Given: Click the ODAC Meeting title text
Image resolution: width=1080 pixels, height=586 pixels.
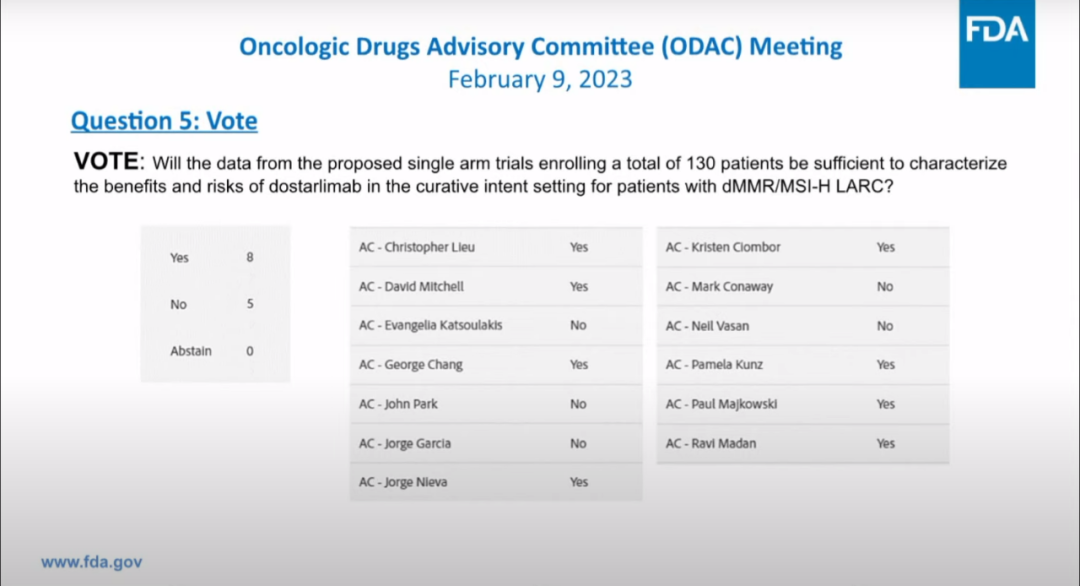Looking at the screenshot, I should [540, 47].
